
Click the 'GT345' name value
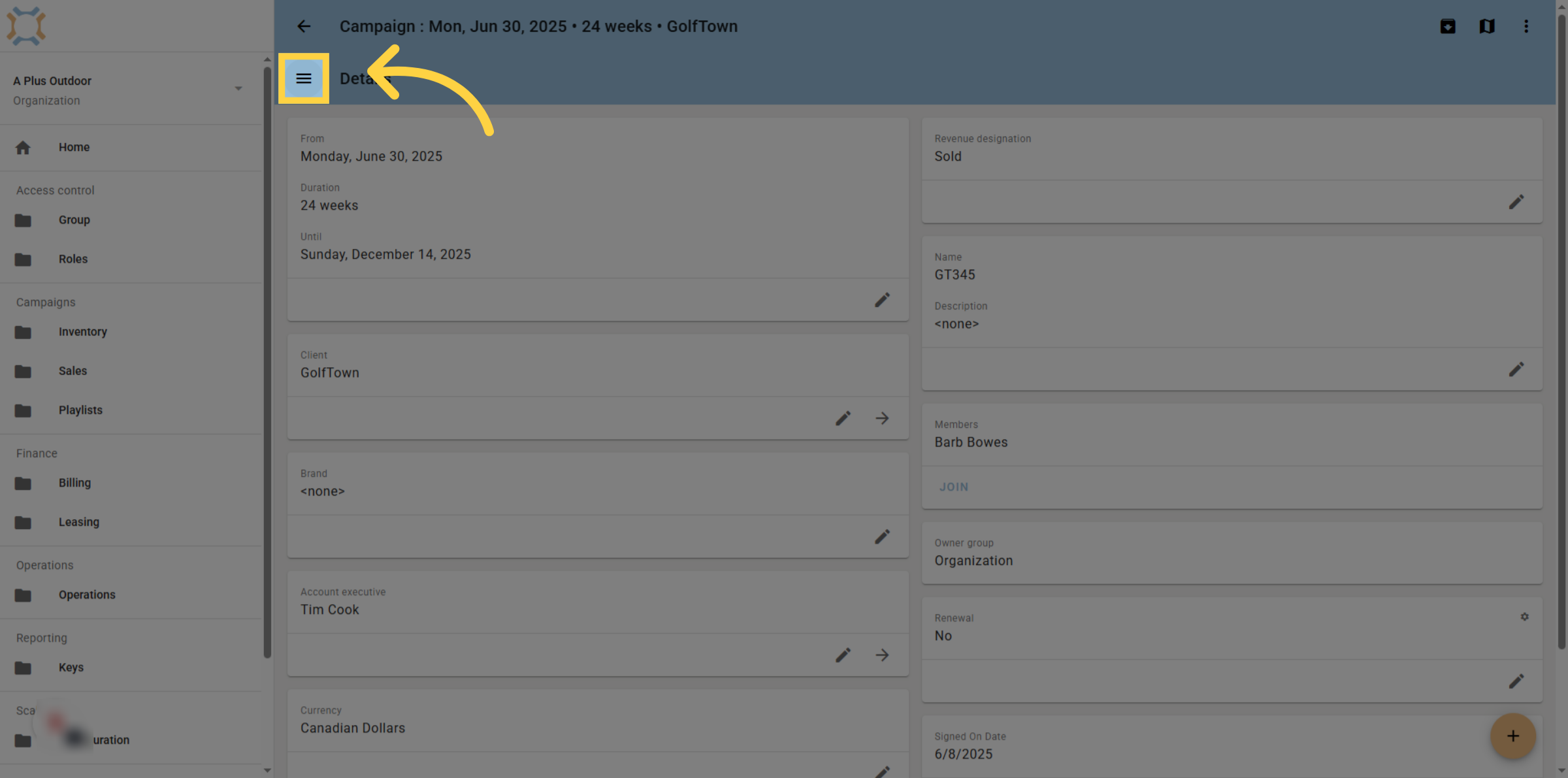pyautogui.click(x=955, y=274)
